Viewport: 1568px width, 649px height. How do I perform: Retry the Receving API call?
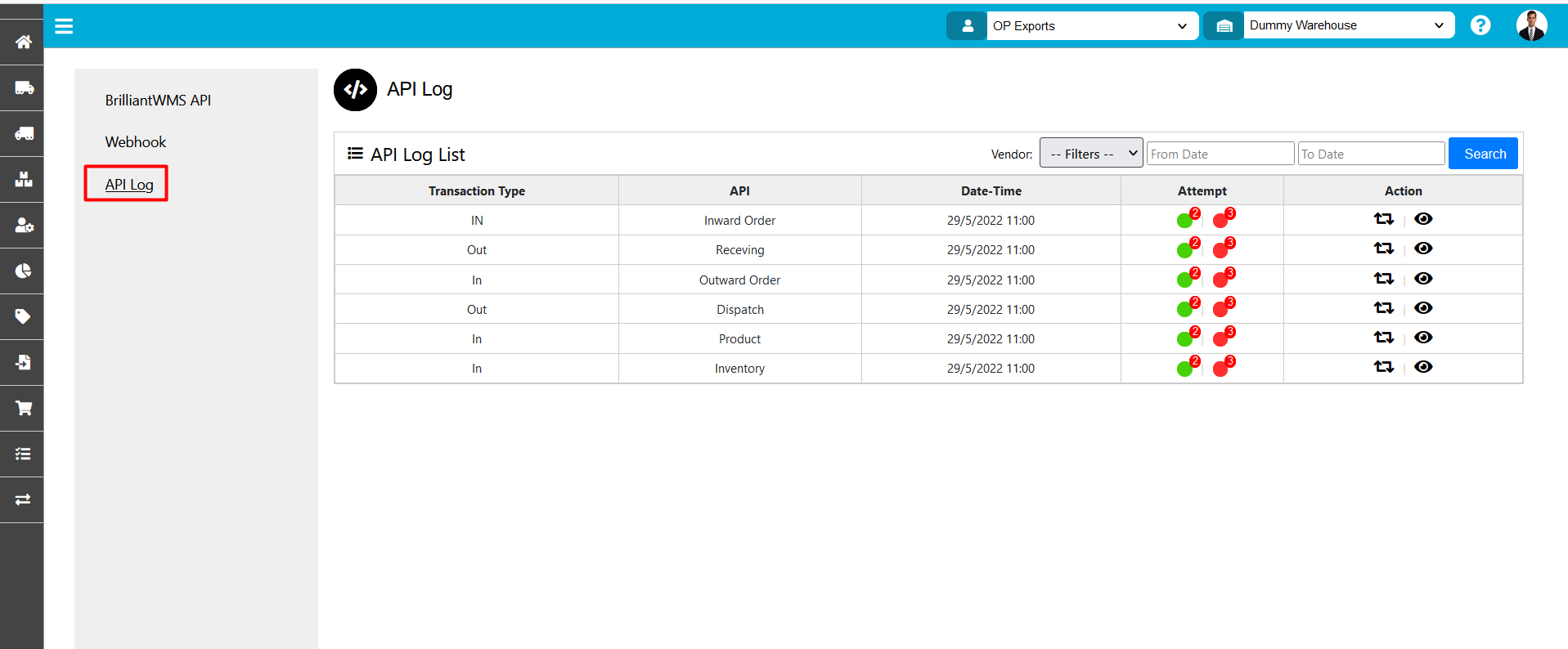click(1383, 248)
